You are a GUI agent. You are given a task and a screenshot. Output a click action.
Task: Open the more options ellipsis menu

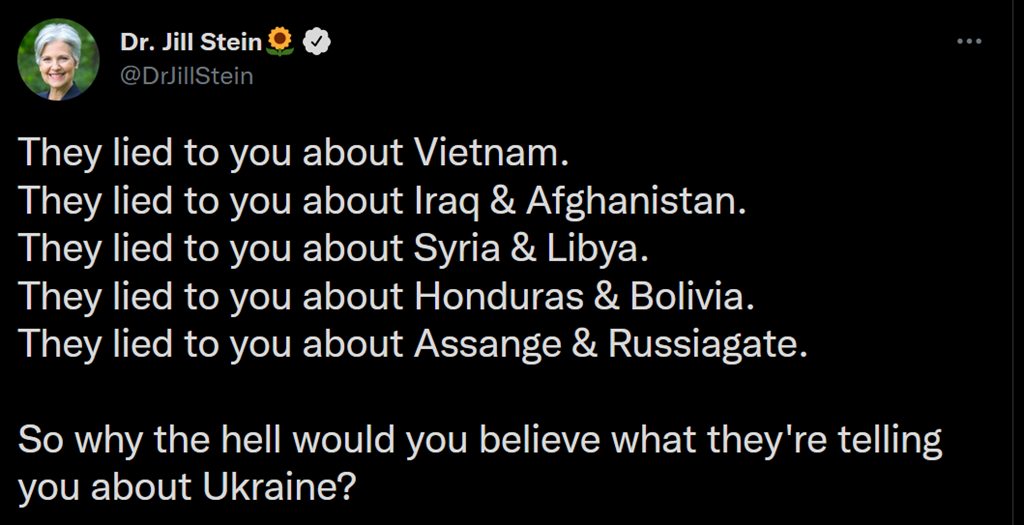[969, 41]
